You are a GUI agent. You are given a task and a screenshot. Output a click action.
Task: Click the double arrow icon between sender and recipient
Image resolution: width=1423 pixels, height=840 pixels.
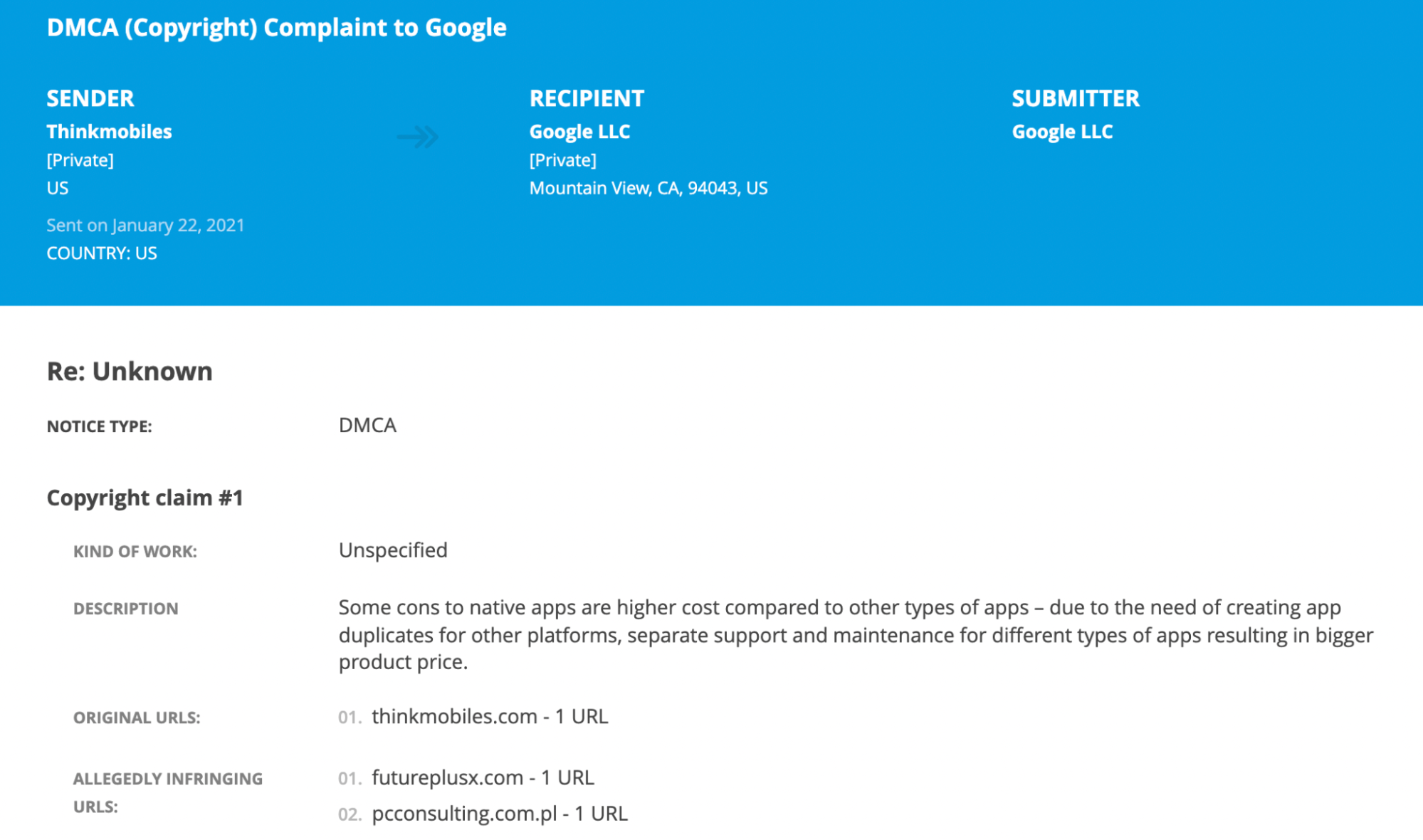pos(418,136)
